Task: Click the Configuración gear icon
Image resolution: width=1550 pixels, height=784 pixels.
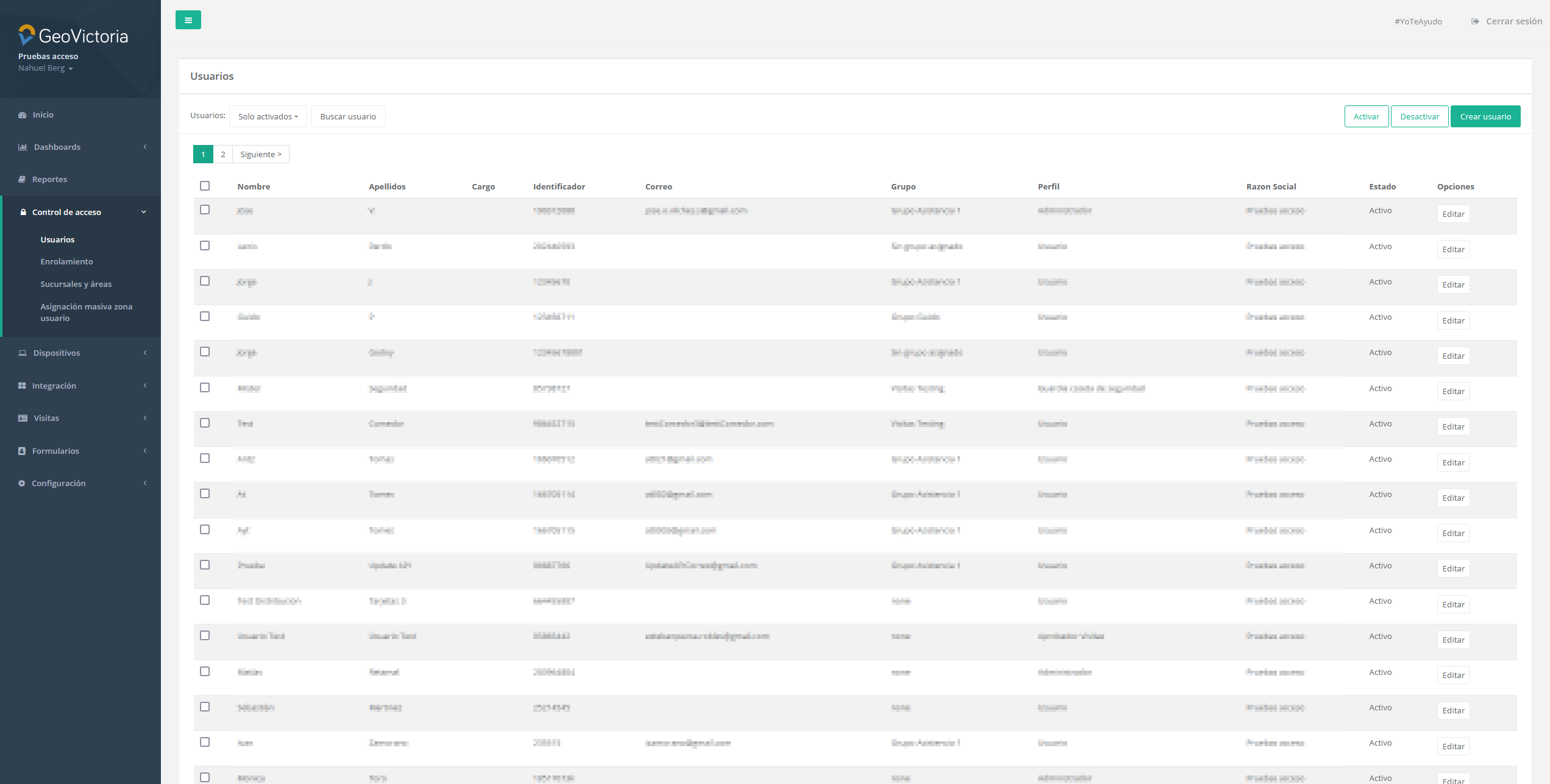Action: (22, 484)
